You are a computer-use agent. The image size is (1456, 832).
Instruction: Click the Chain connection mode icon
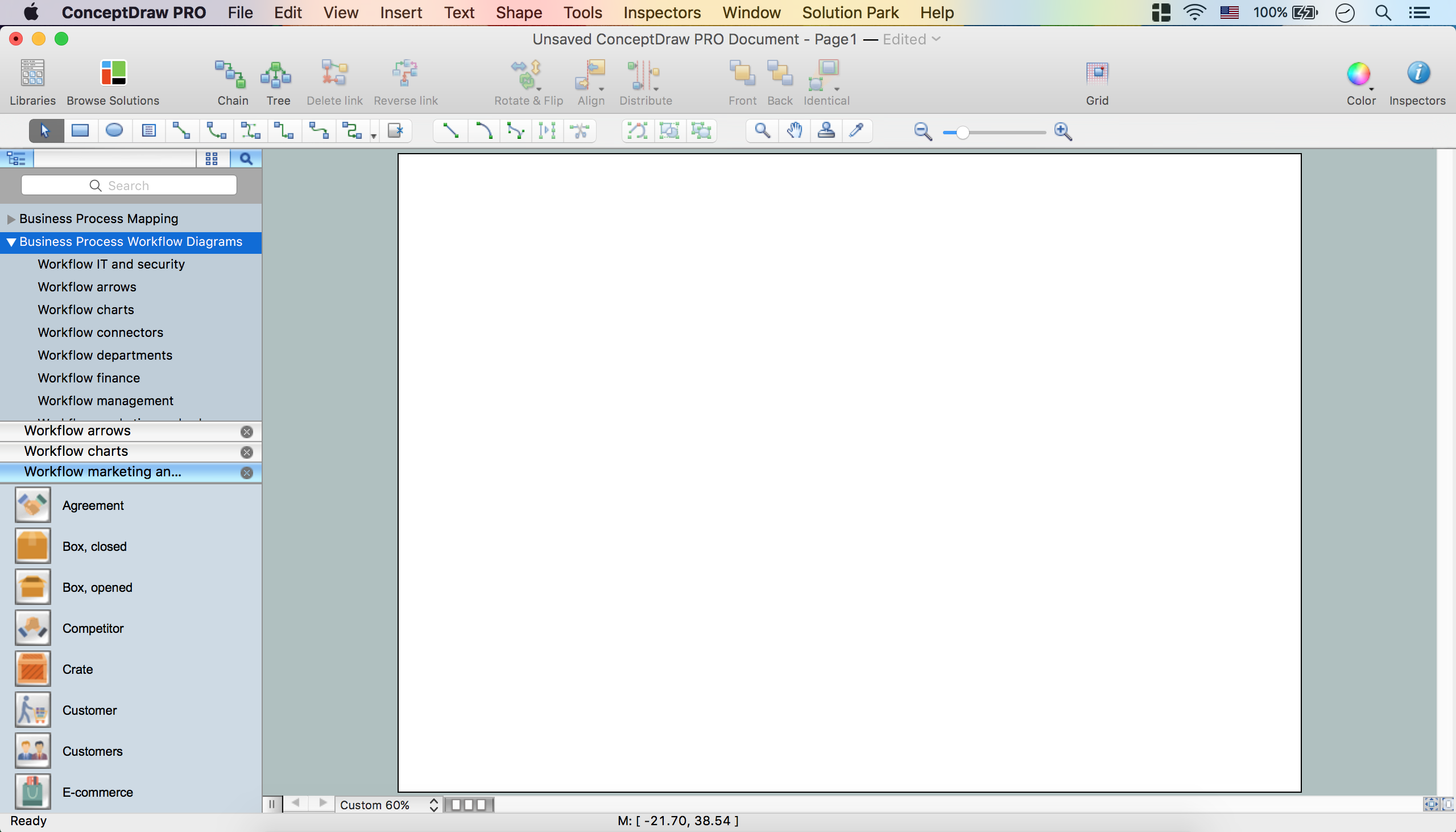pyautogui.click(x=231, y=75)
